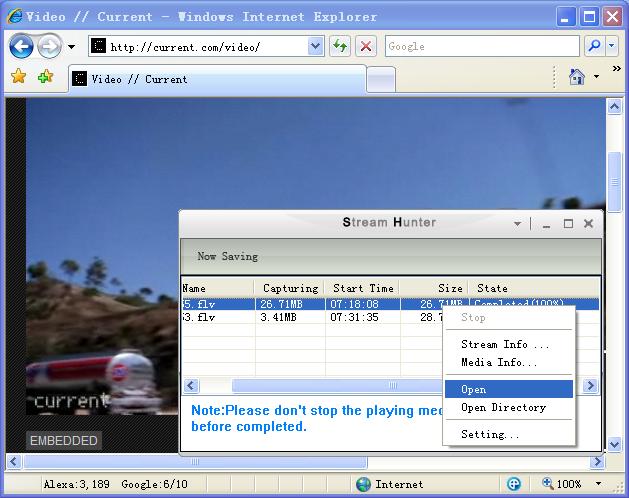The height and width of the screenshot is (498, 629).
Task: Open the recent pages dropdown arrow
Action: pos(71,47)
